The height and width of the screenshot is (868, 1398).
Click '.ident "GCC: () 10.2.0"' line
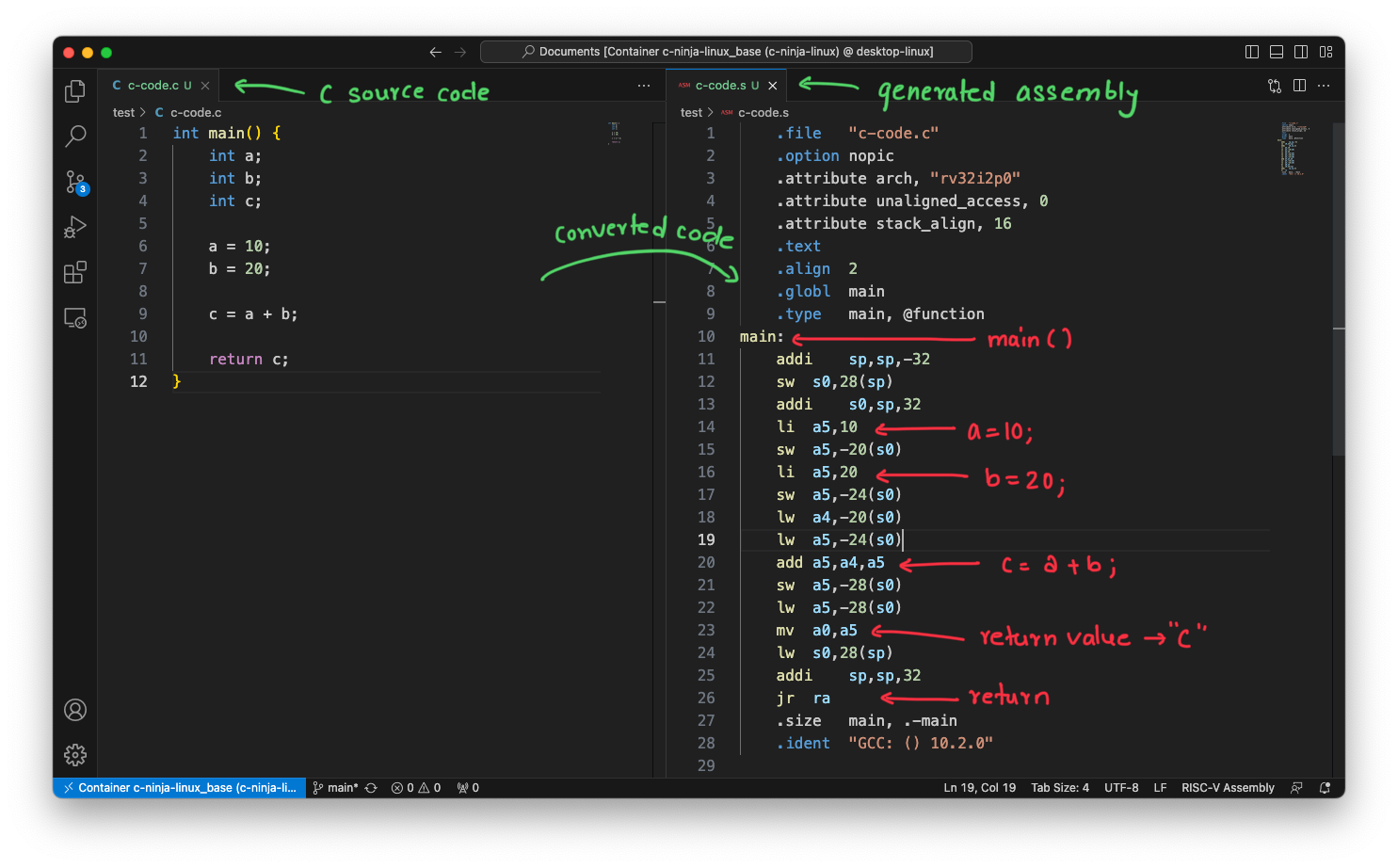point(885,744)
